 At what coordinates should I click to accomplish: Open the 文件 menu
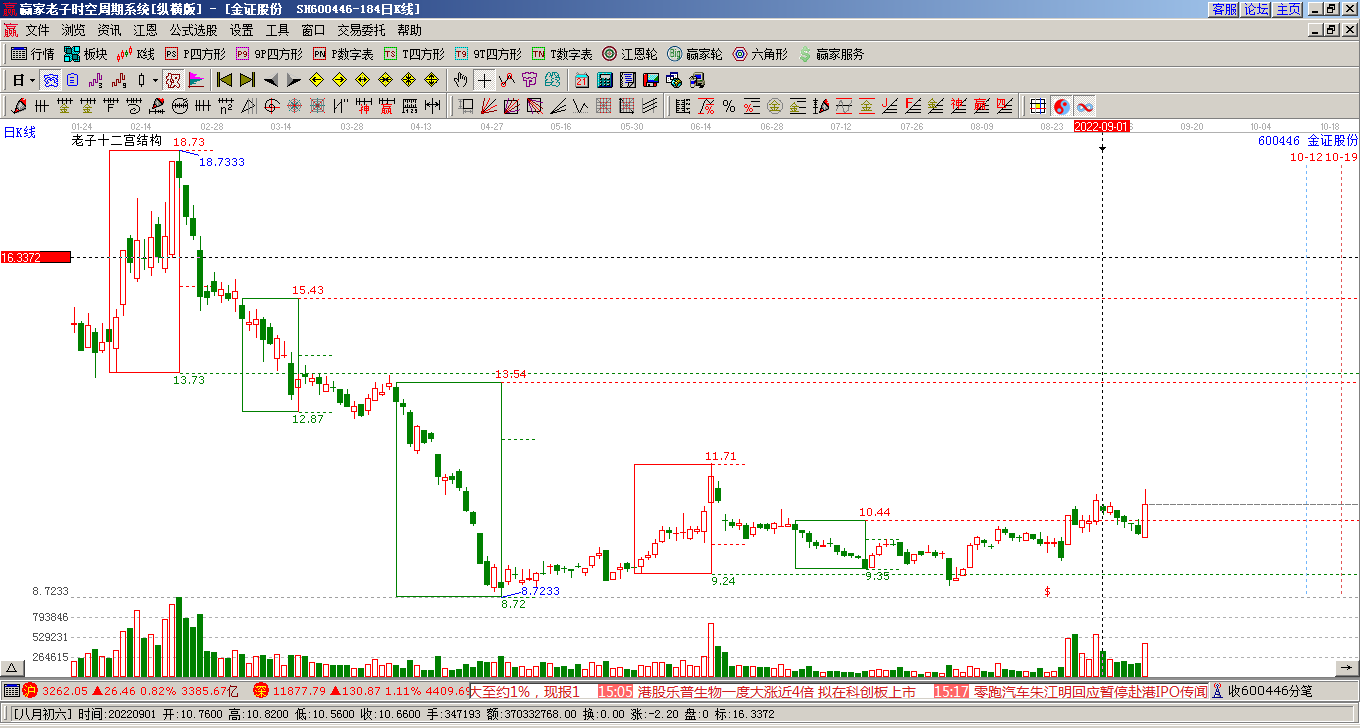(37, 30)
